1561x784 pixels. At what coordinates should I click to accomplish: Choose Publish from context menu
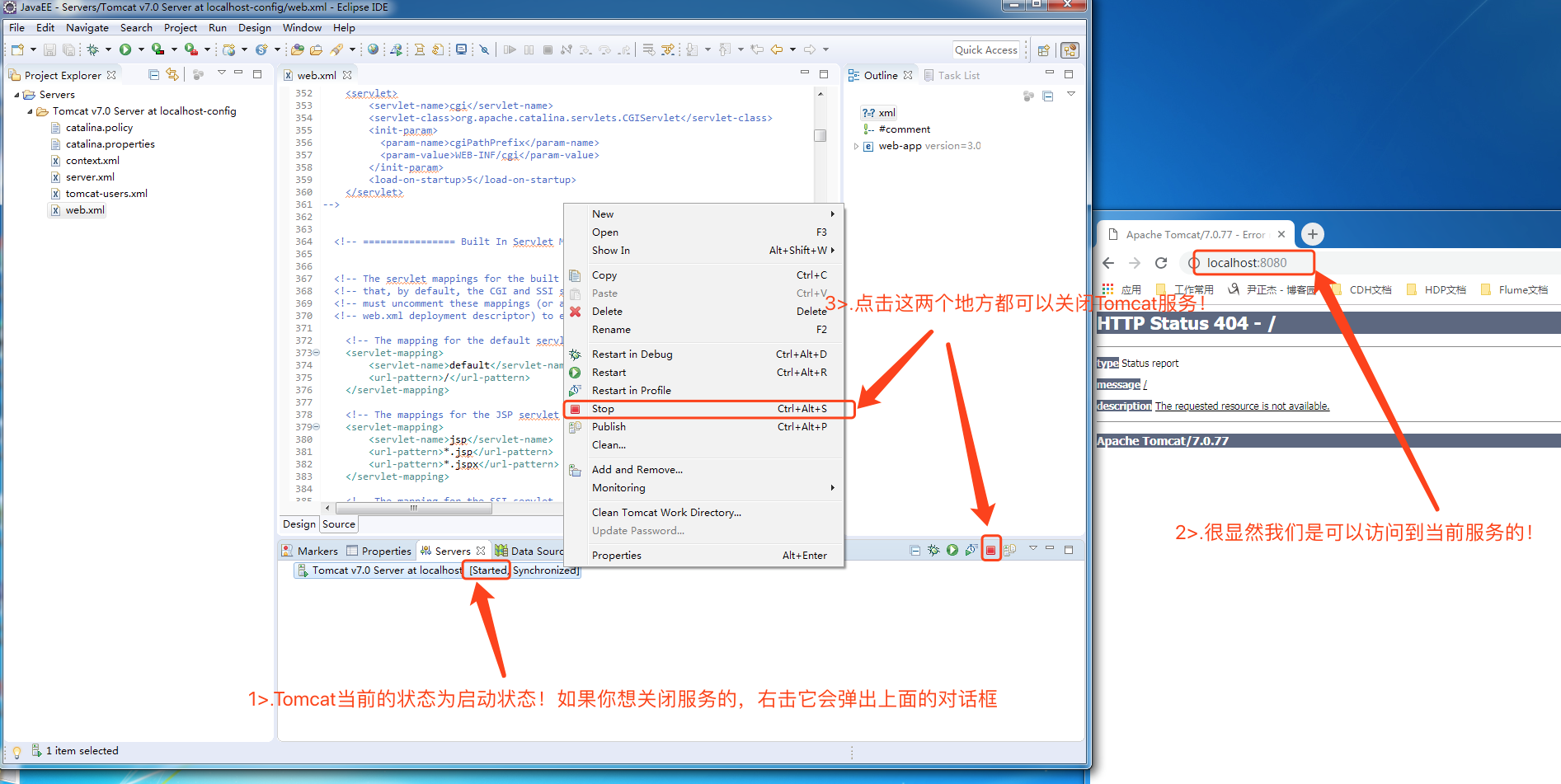point(704,427)
